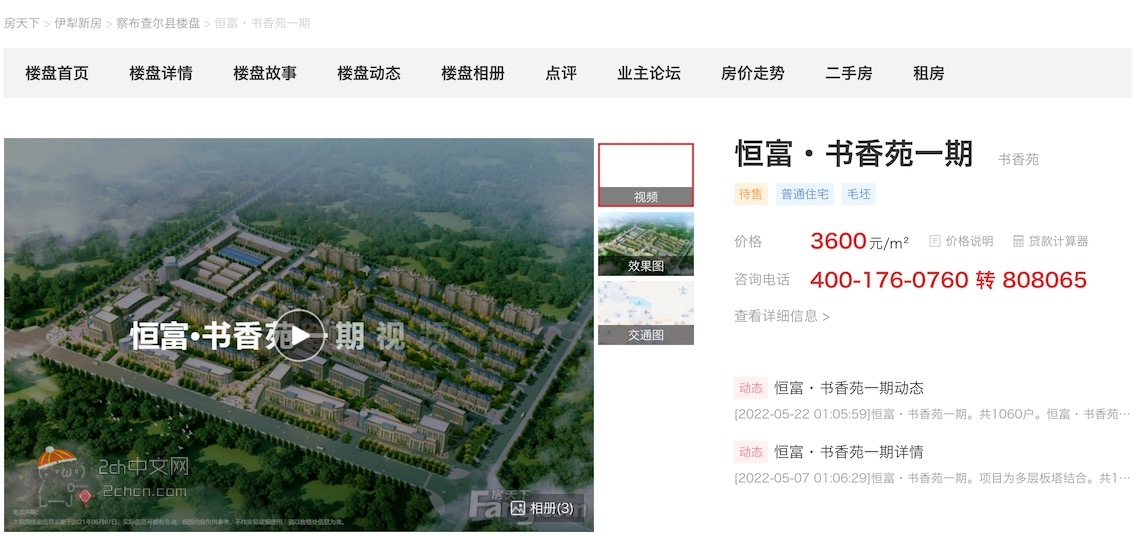Select the 效果图 thumbnail
The image size is (1132, 537).
point(645,244)
